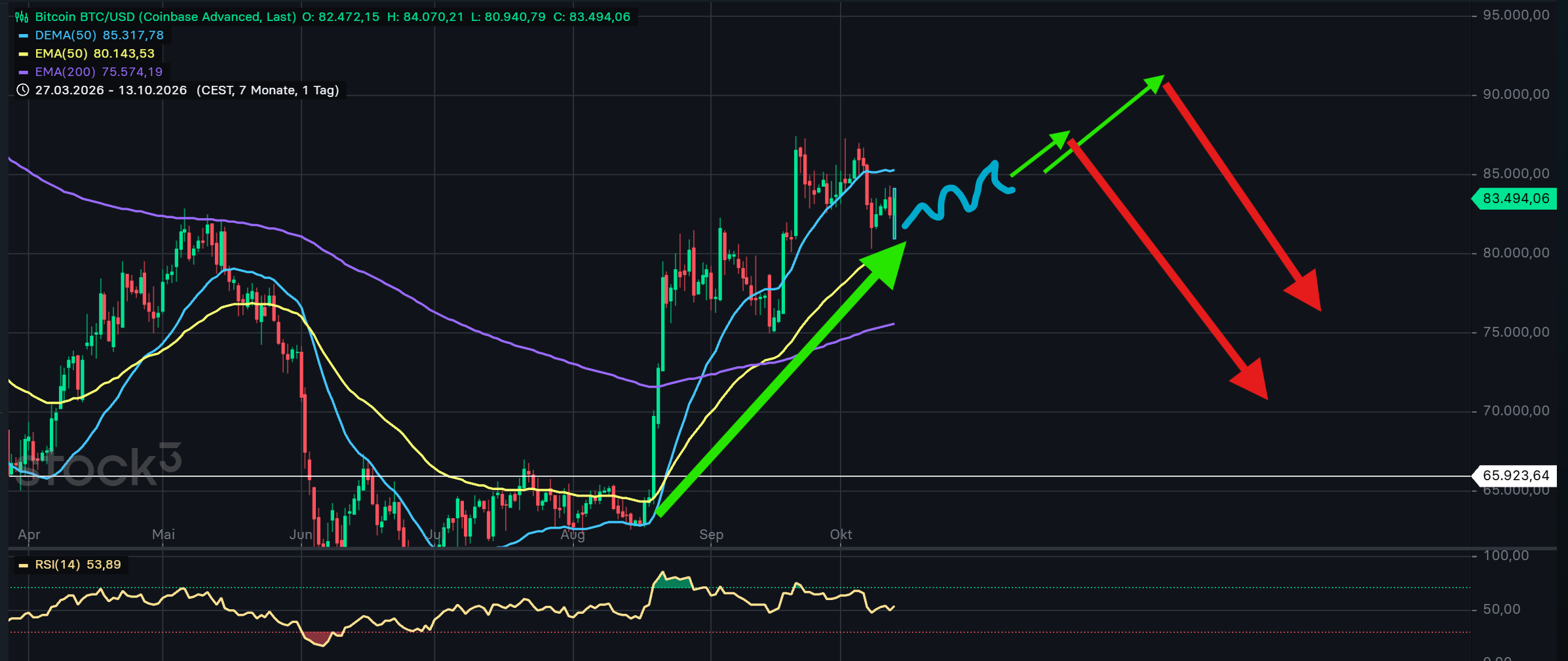Click the blue squiggly freehand line drawing
1568x661 pixels.
tap(958, 194)
